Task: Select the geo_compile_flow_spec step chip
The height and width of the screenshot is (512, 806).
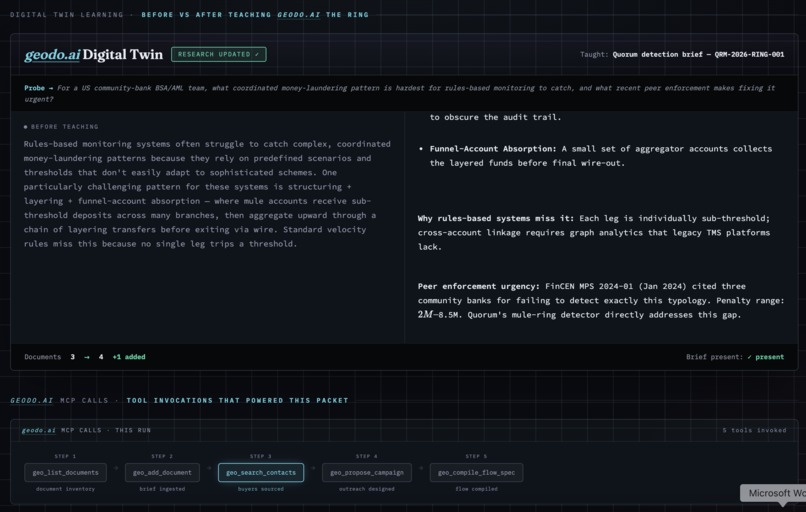Action: point(476,472)
